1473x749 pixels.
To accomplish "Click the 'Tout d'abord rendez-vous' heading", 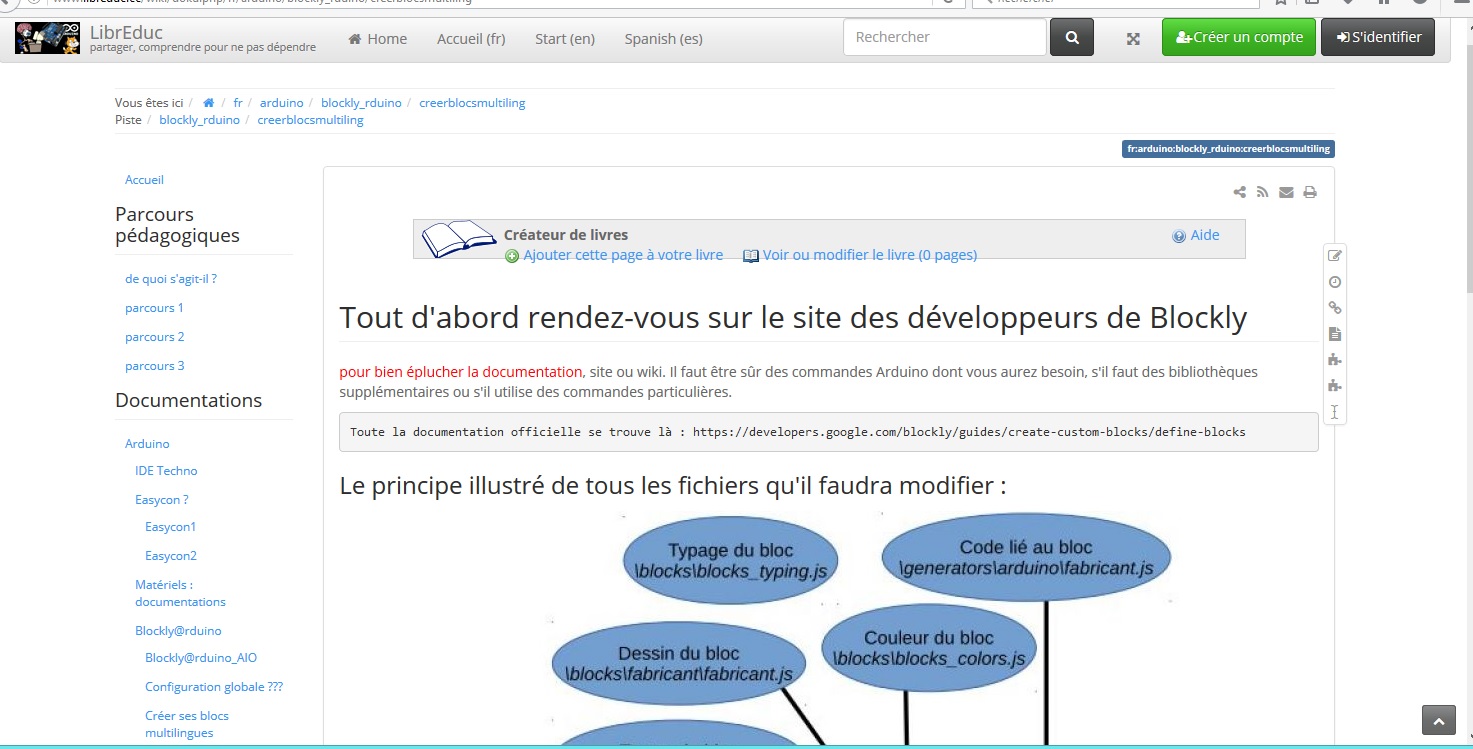I will click(793, 318).
